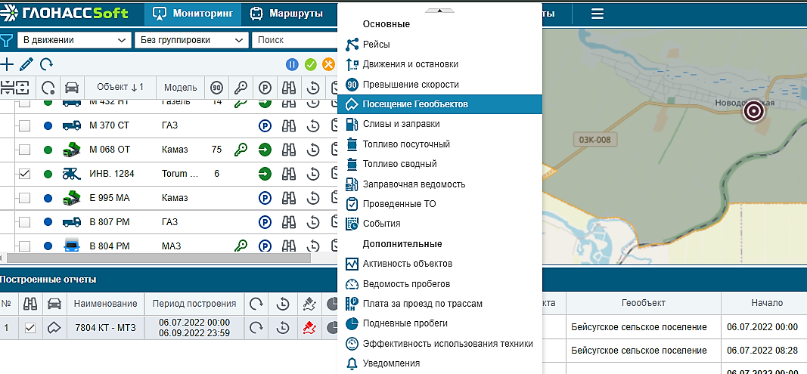Choose Ведомость пробегов in menu
Screen dimensions: 807x374
[x=439, y=284]
